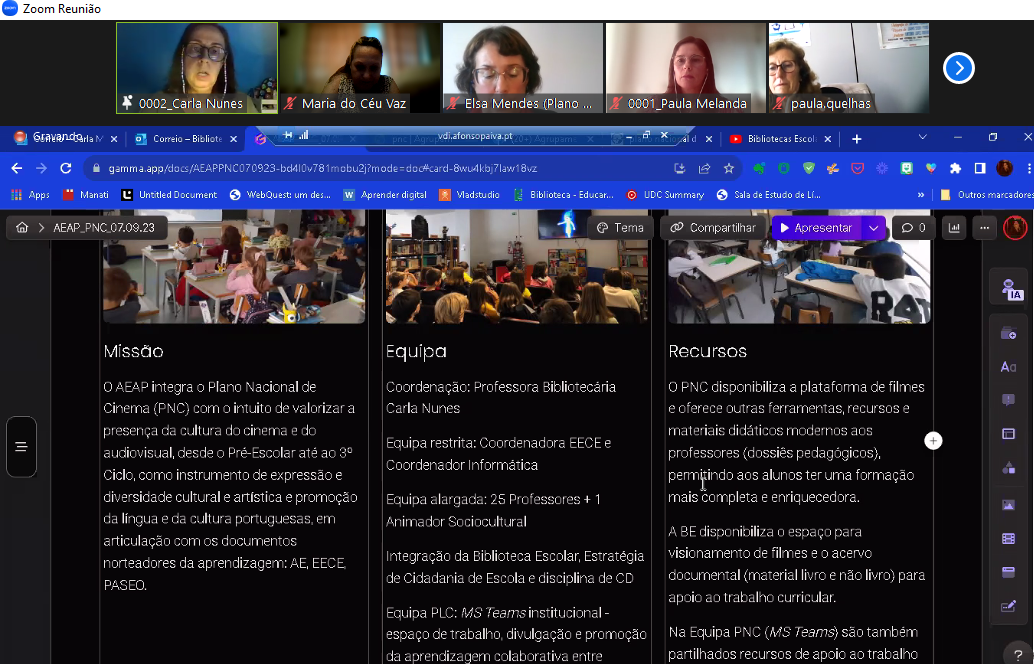Open the image insert icon in sidebar
The width and height of the screenshot is (1034, 664).
1008,505
